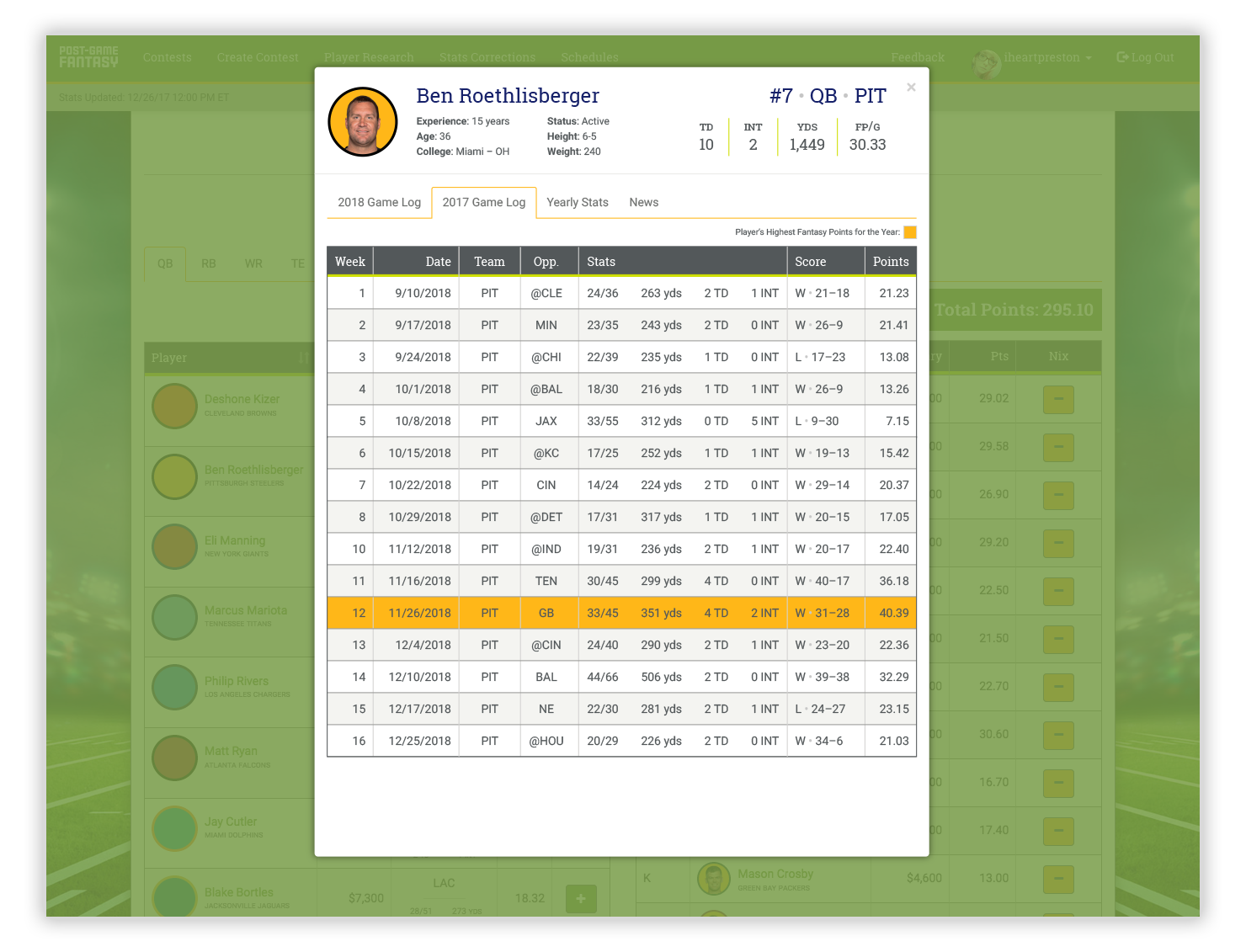Open Blake Bortles in player list
Screen dimensions: 1246x952
pyautogui.click(x=239, y=892)
